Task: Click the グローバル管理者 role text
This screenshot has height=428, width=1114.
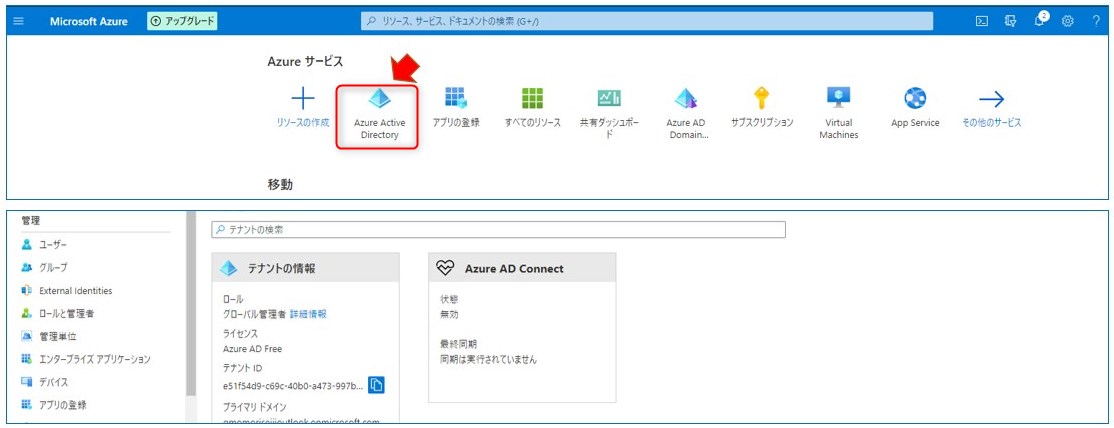Action: [254, 314]
